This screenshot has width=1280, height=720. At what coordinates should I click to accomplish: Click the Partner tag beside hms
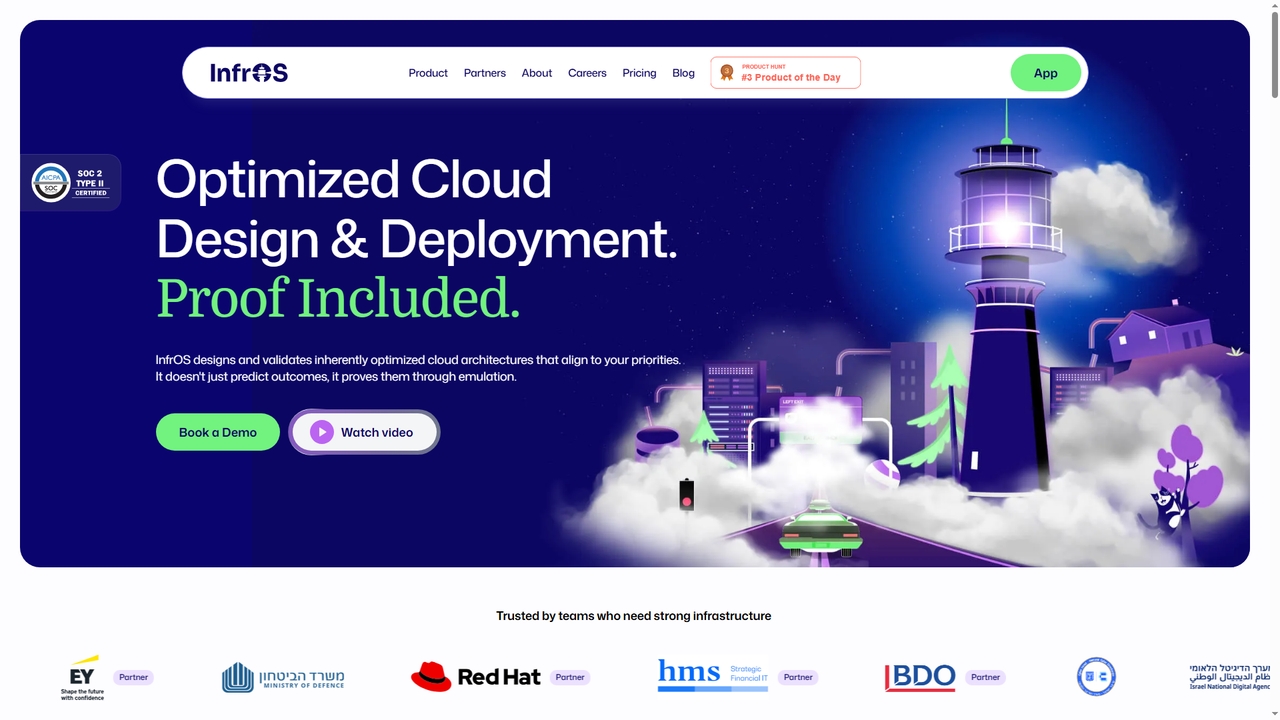coord(798,677)
